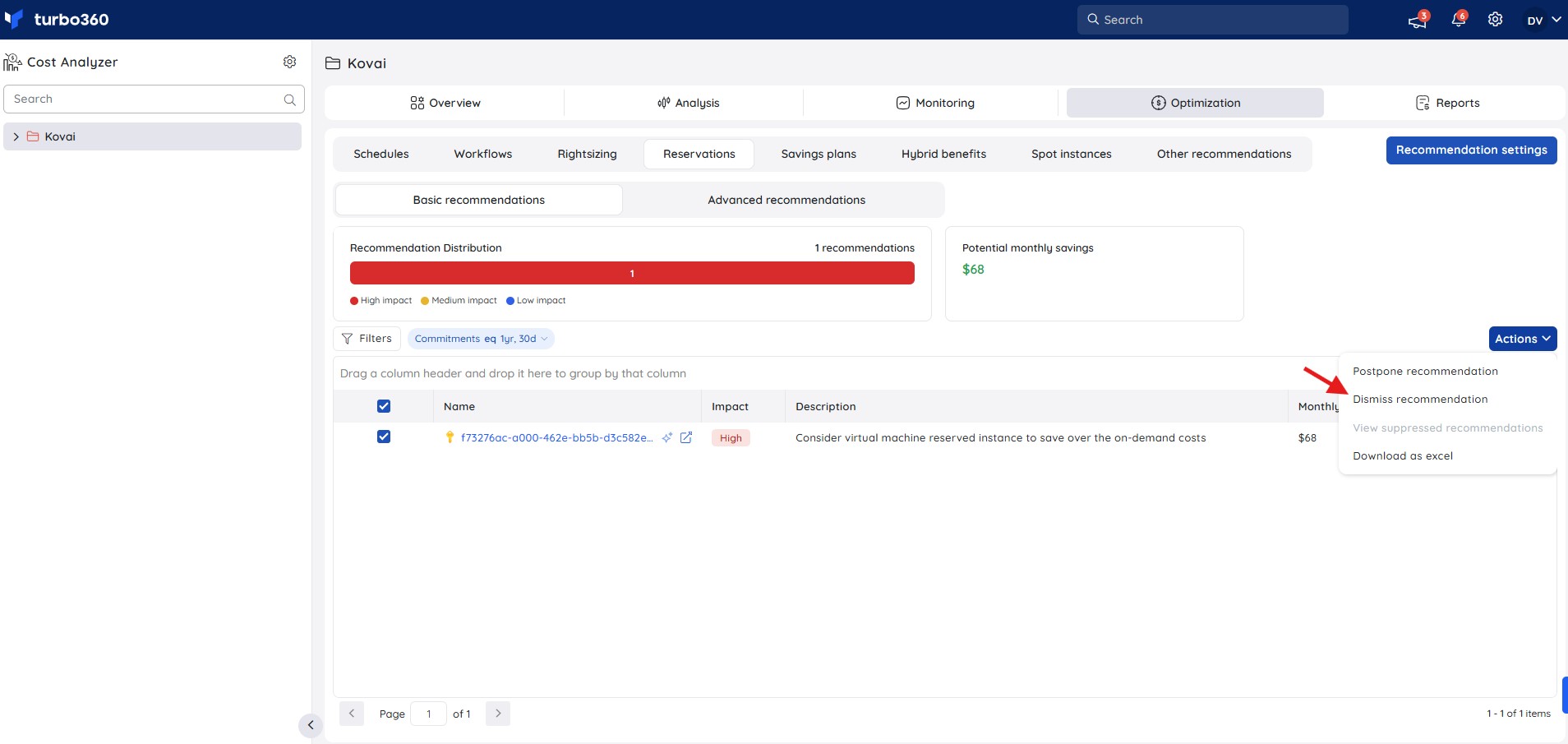Click the red distribution bar segment
This screenshot has height=744, width=1568.
tap(632, 273)
